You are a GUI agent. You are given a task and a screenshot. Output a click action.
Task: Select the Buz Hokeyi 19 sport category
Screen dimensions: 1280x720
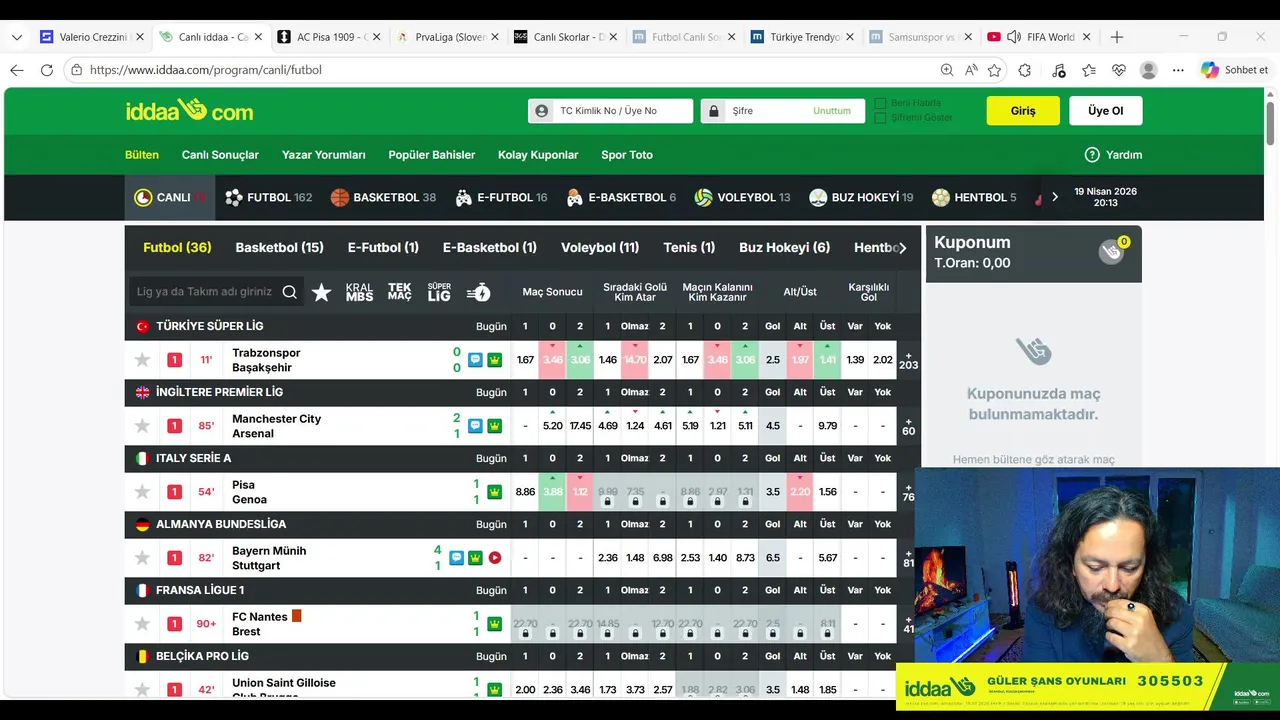coord(861,198)
